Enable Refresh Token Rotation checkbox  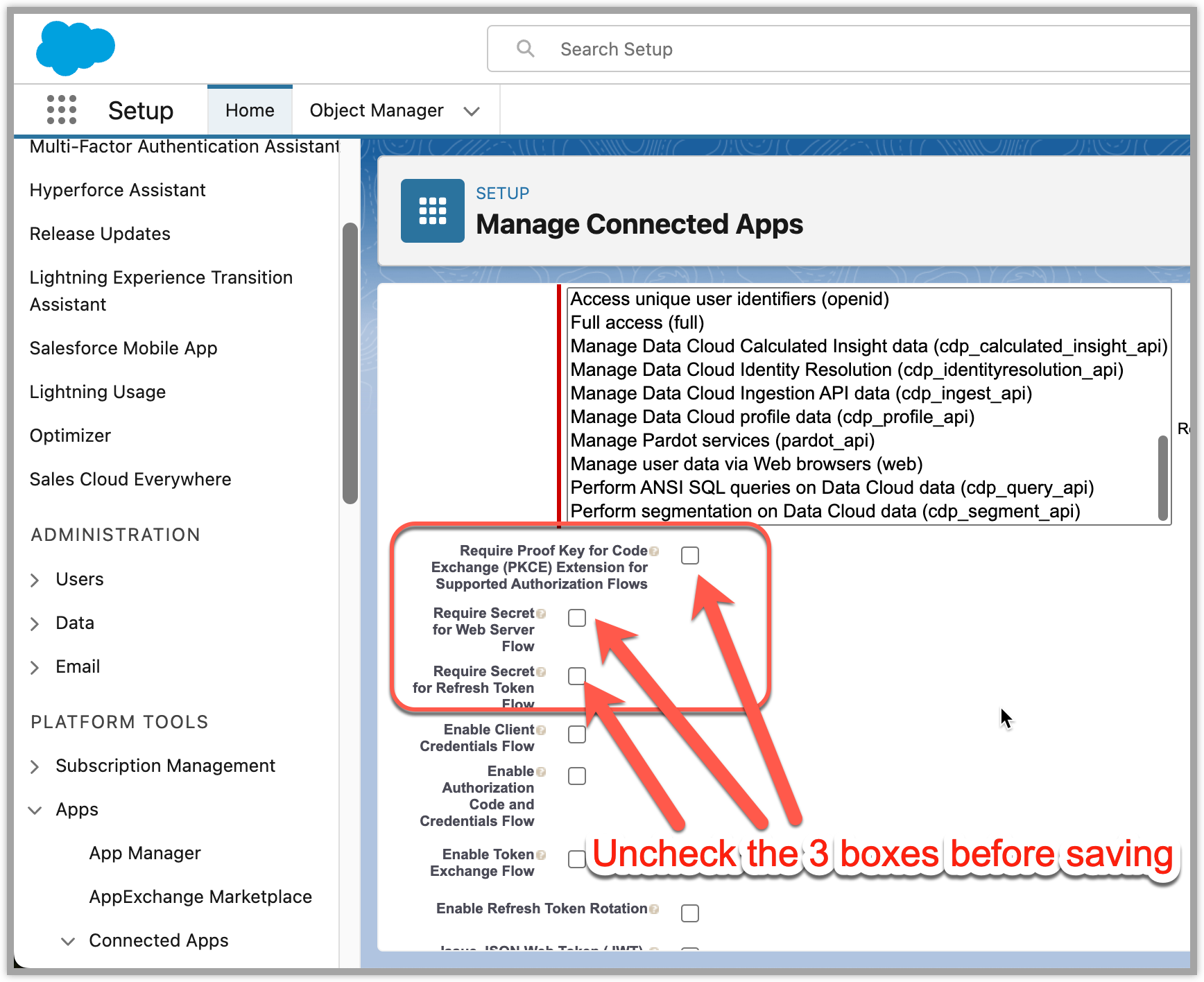point(690,913)
